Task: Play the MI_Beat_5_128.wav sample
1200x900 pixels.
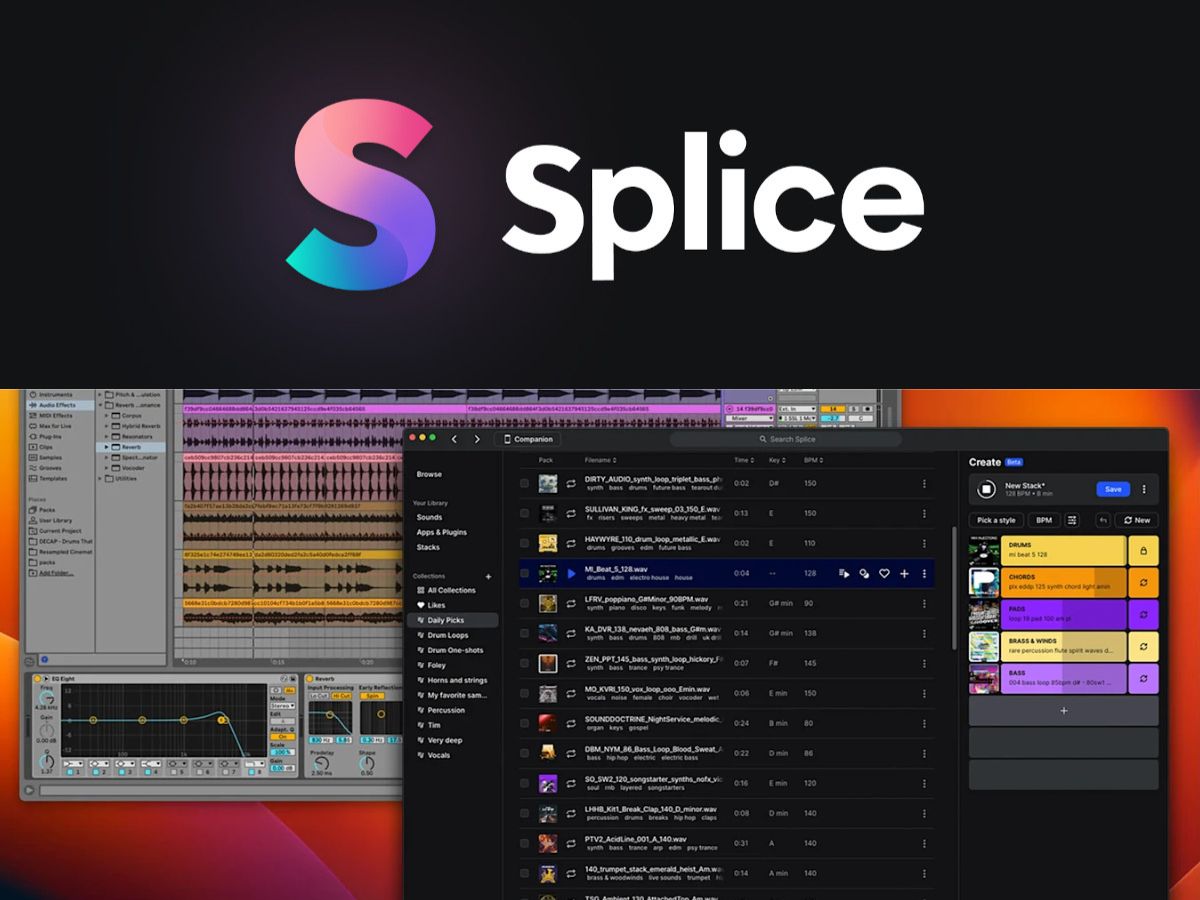Action: (x=571, y=574)
